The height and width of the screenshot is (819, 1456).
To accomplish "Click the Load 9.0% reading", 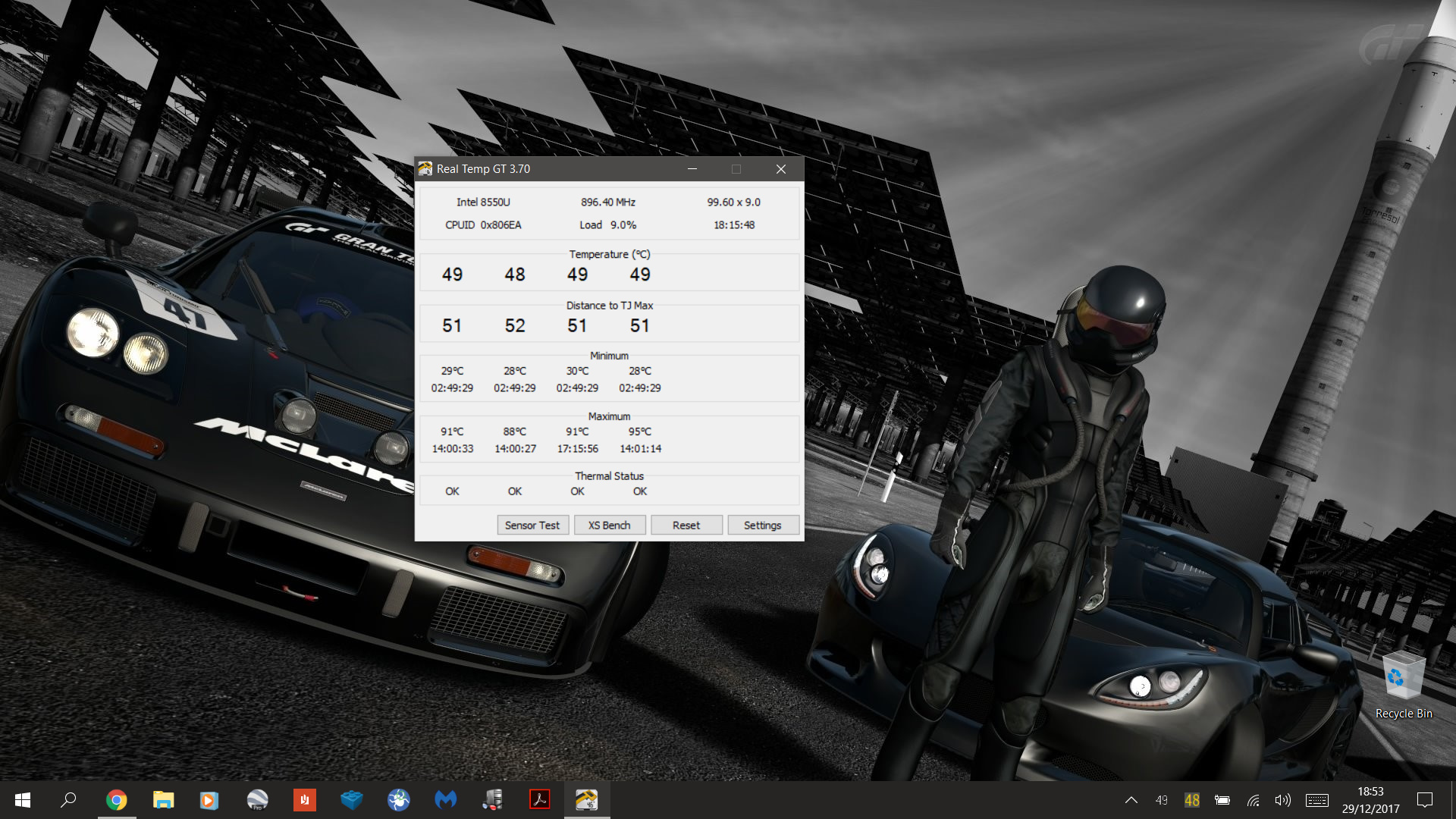I will click(608, 224).
